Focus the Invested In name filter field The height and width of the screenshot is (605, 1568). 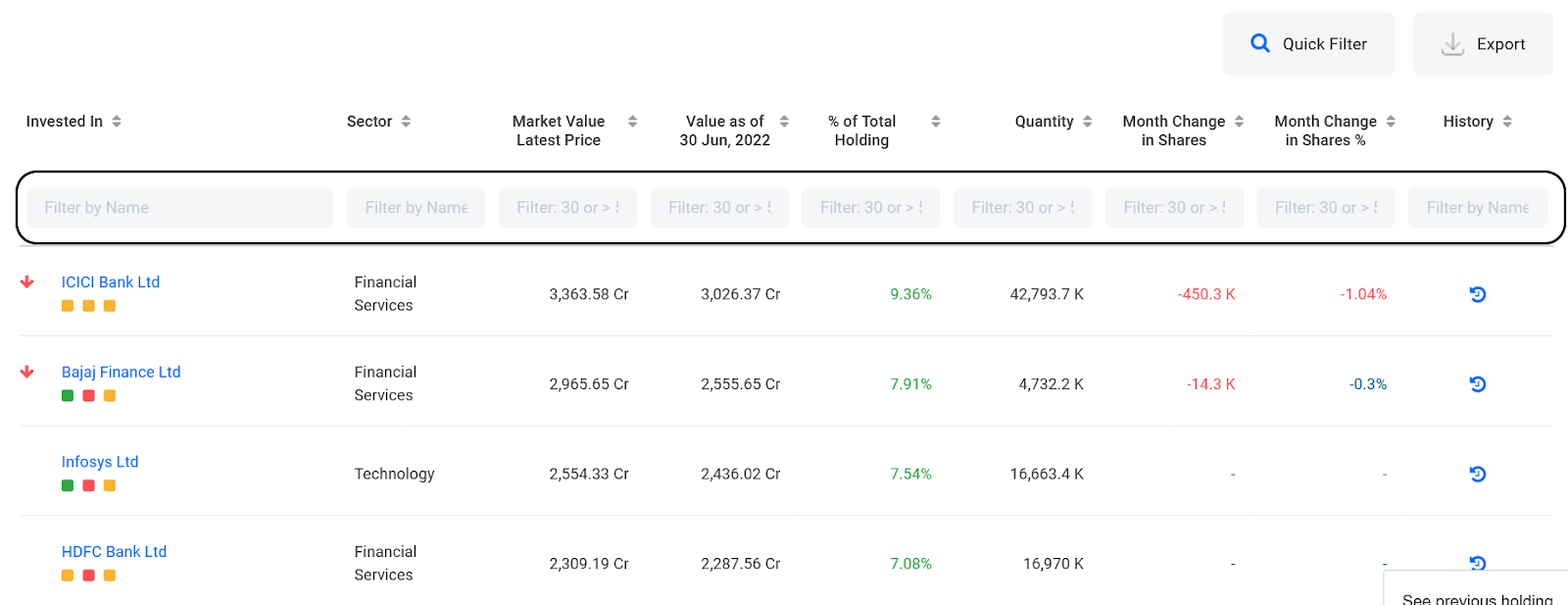(180, 208)
